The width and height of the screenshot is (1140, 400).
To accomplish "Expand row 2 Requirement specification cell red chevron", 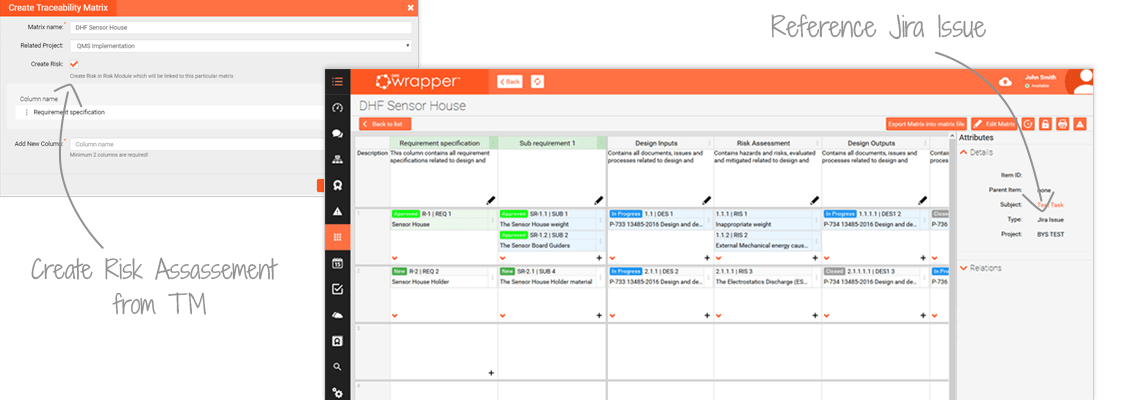I will pos(395,316).
